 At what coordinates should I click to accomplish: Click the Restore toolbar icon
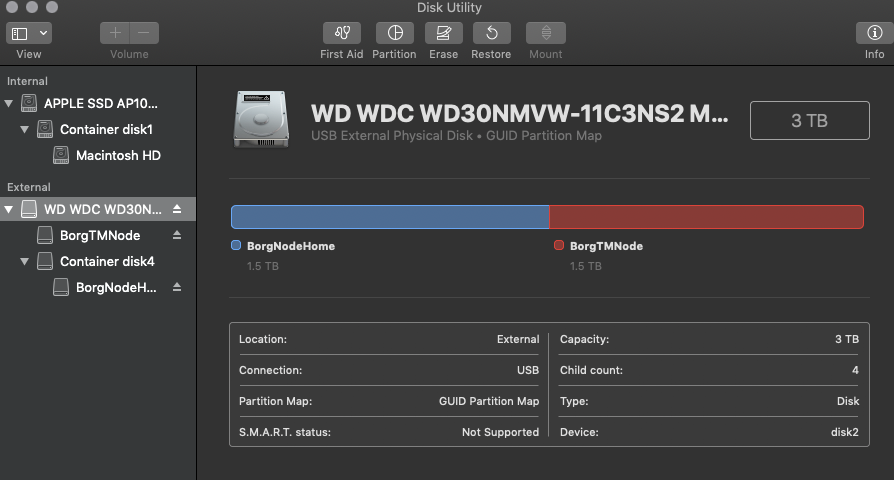point(491,33)
